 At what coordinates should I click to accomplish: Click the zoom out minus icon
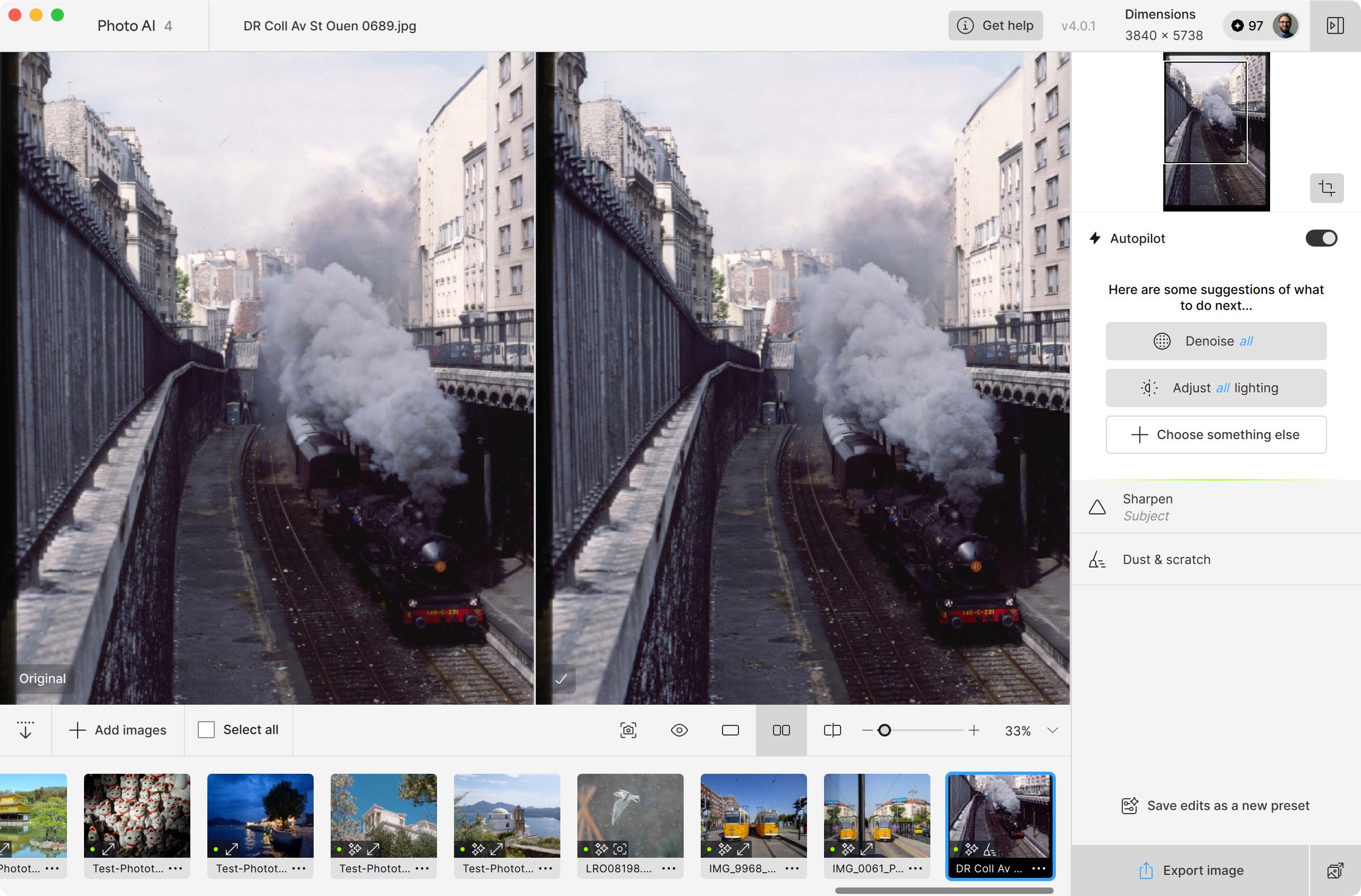click(867, 730)
